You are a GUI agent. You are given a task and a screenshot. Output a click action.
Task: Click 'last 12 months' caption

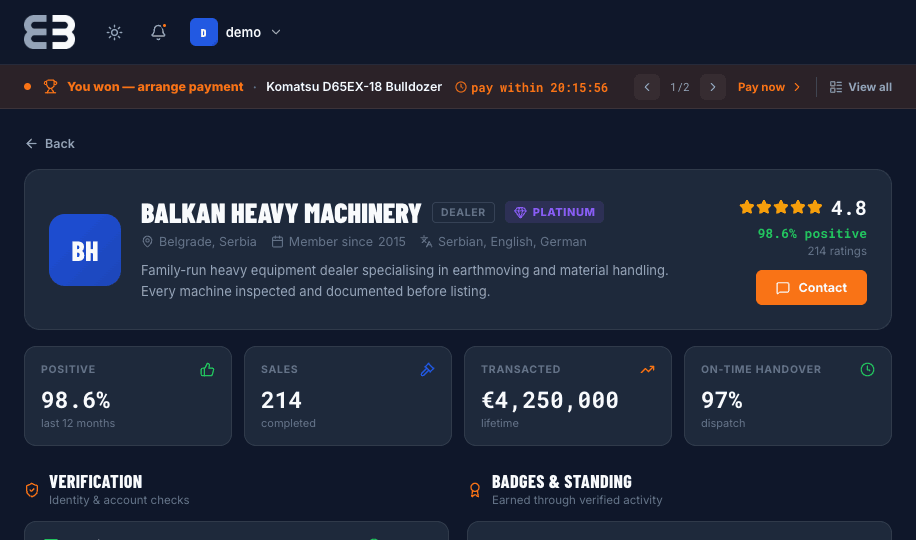click(x=78, y=423)
